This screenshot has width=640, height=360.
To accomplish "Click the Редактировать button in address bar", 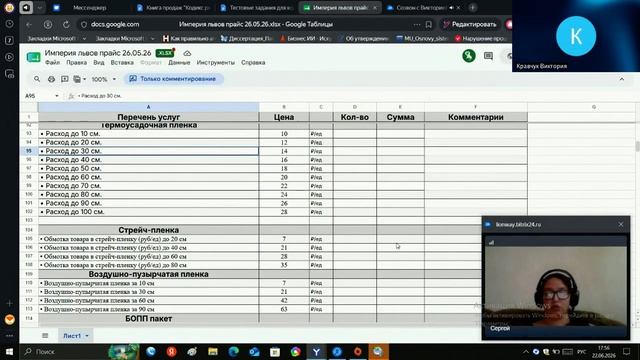I will 470,24.
